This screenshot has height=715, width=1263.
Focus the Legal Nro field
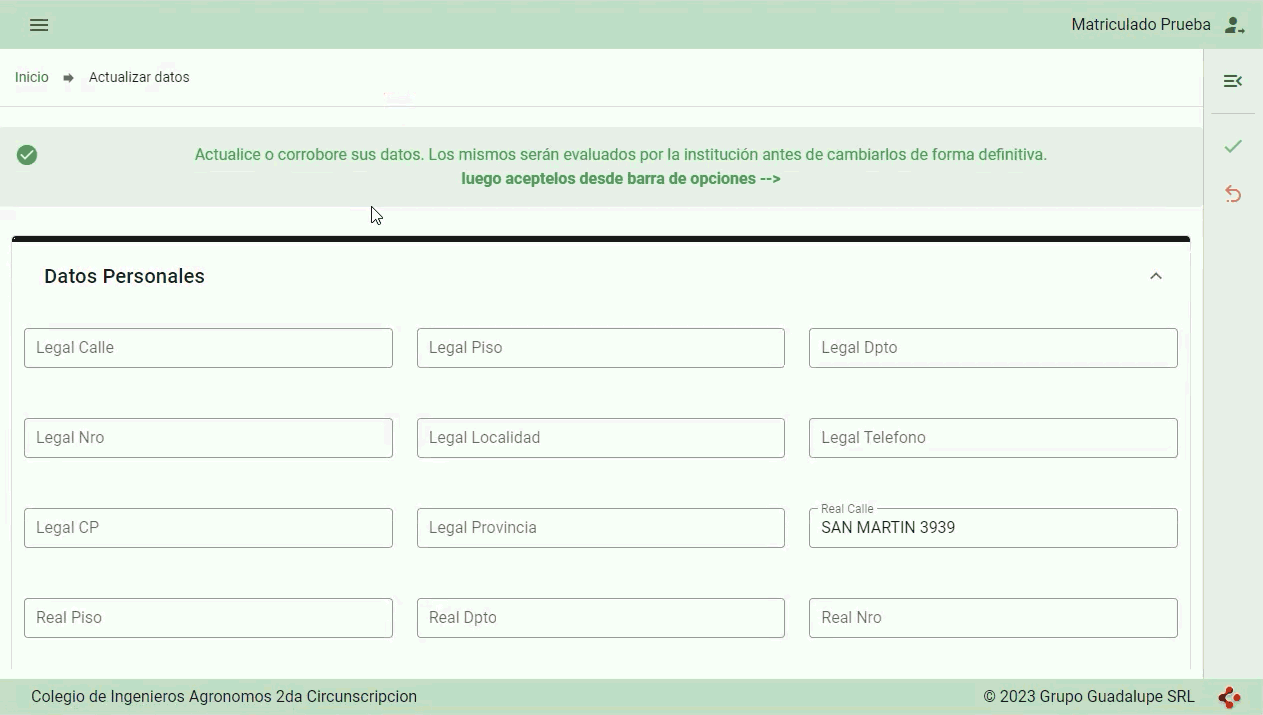click(x=208, y=438)
